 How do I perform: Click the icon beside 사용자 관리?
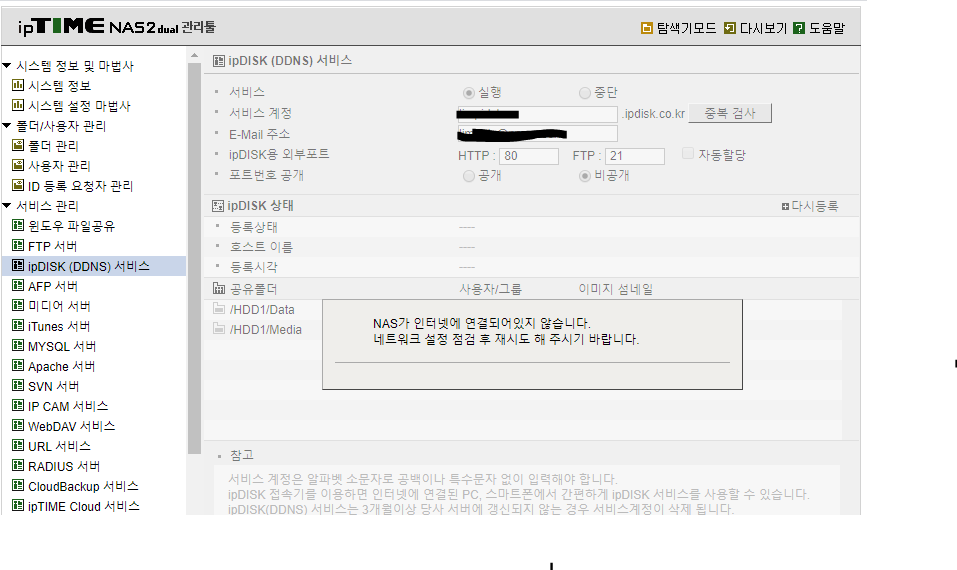click(18, 165)
